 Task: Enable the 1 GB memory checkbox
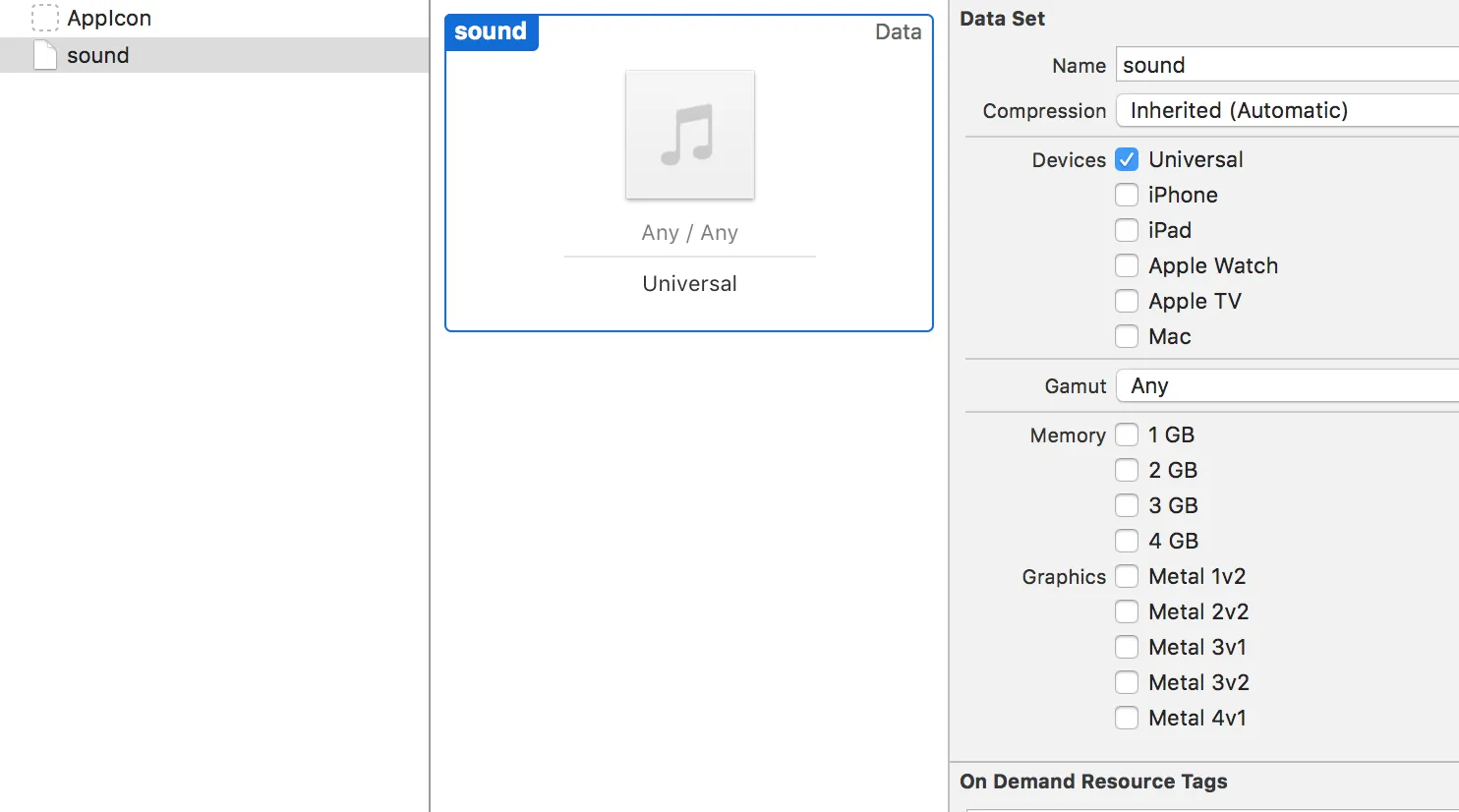(x=1127, y=435)
